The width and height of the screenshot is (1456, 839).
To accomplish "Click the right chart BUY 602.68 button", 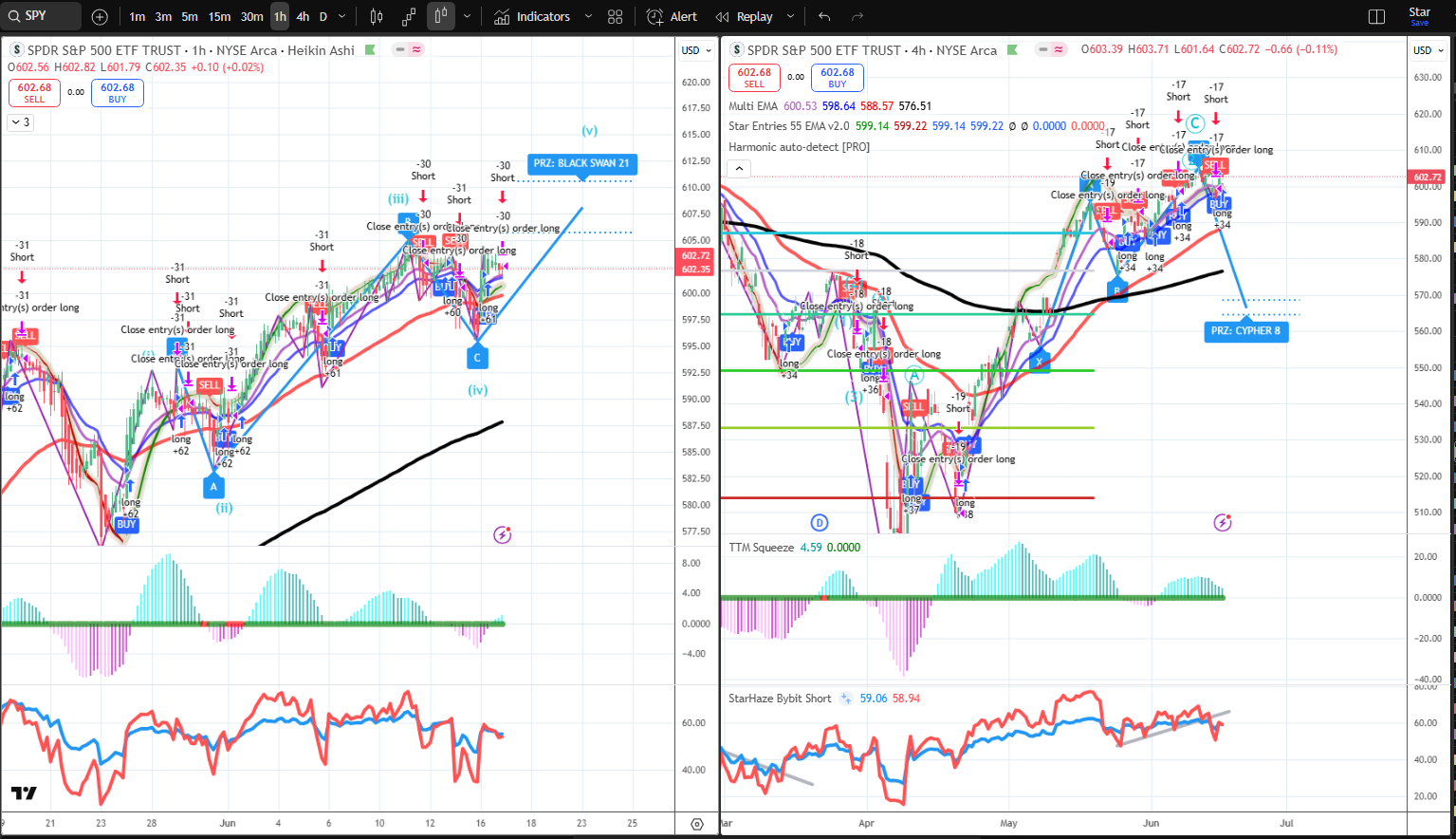I will coord(838,77).
